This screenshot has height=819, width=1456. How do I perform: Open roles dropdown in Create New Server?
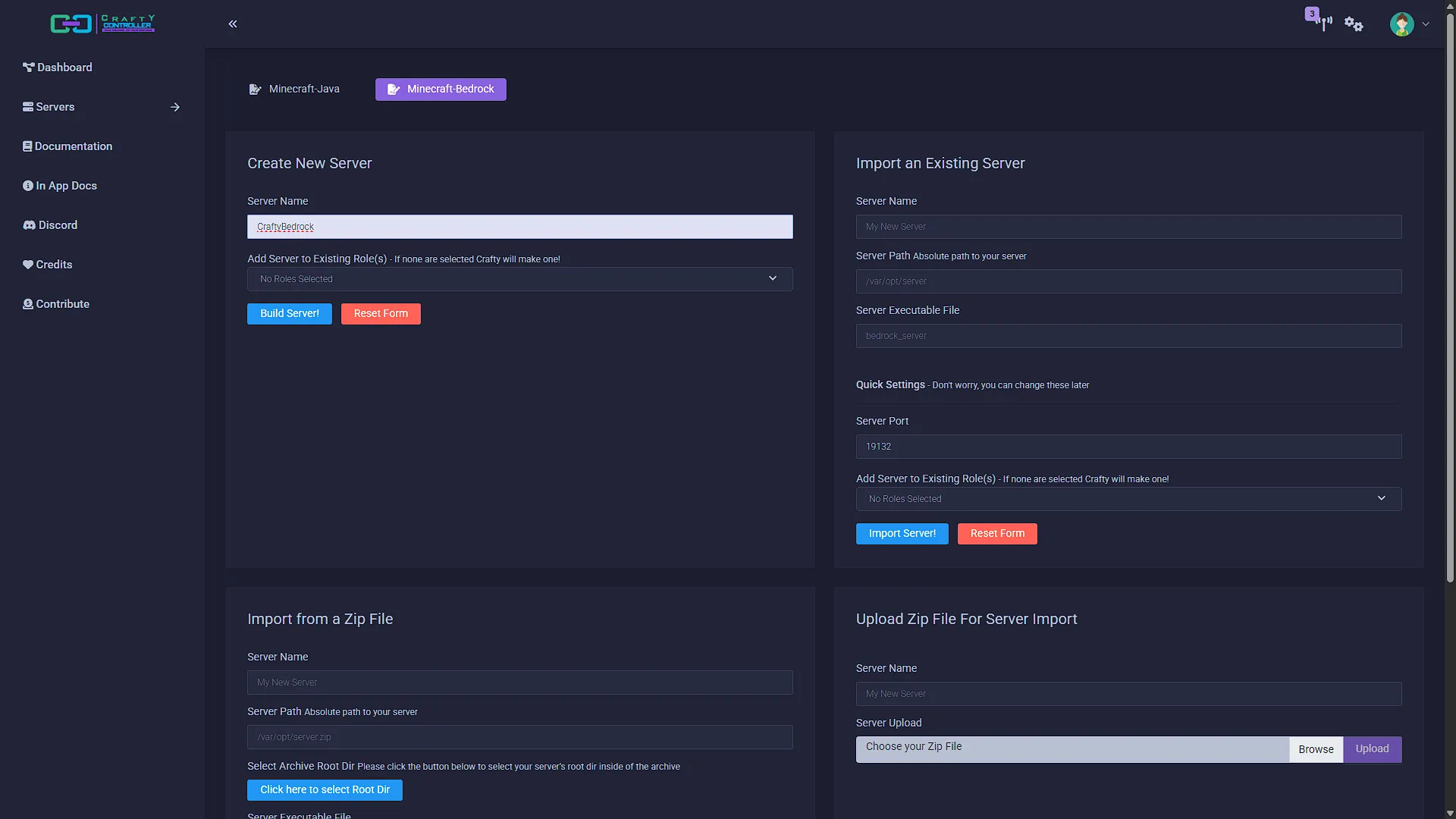(x=520, y=279)
